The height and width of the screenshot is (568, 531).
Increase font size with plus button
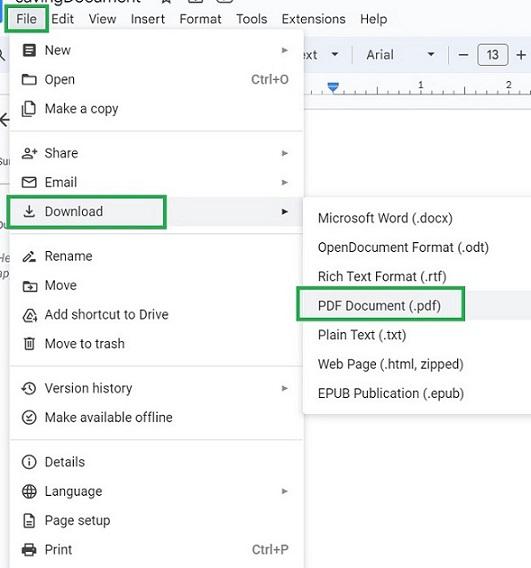(521, 55)
